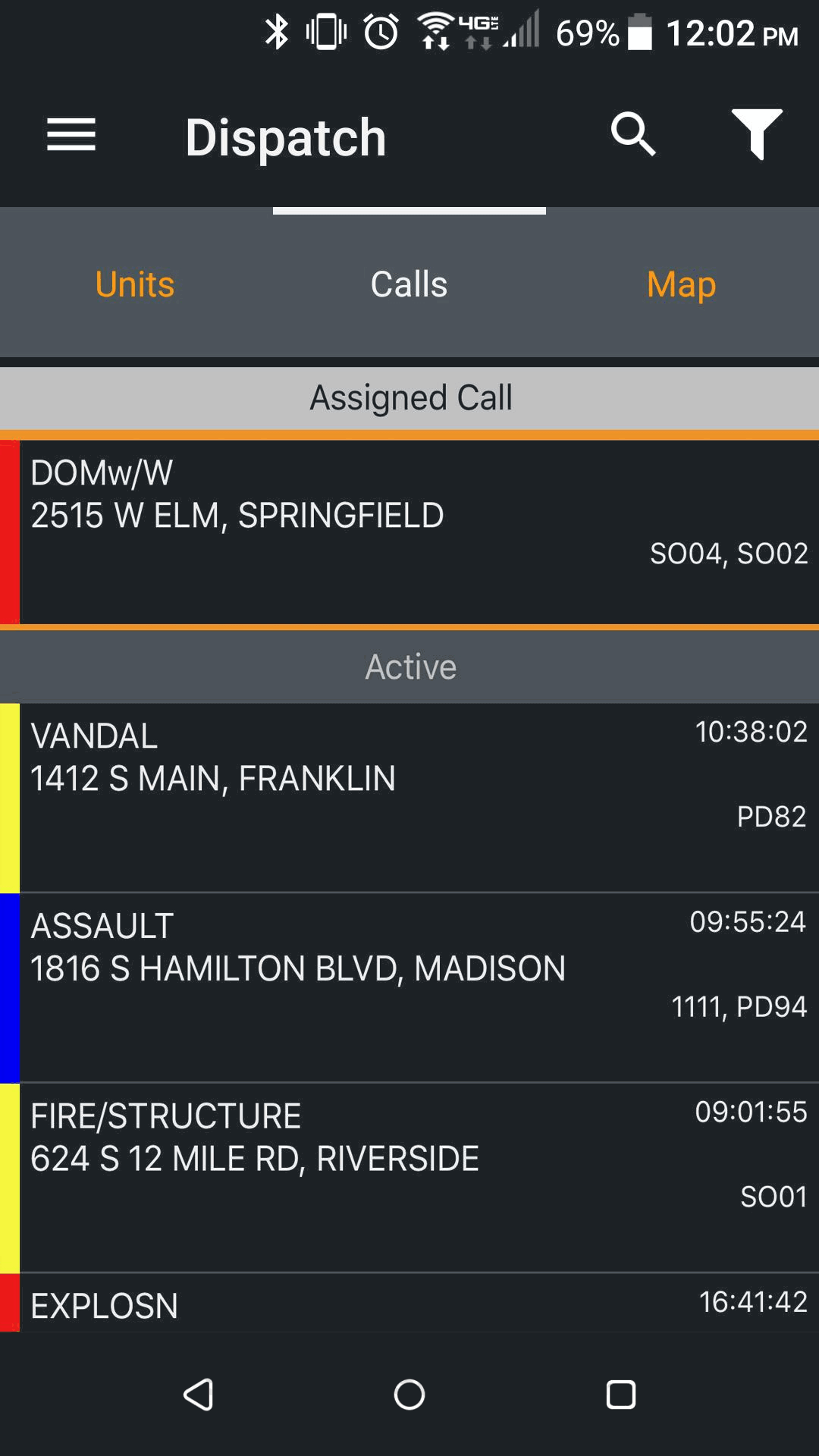Viewport: 819px width, 1456px height.
Task: Switch to the Units tab
Action: pos(135,284)
